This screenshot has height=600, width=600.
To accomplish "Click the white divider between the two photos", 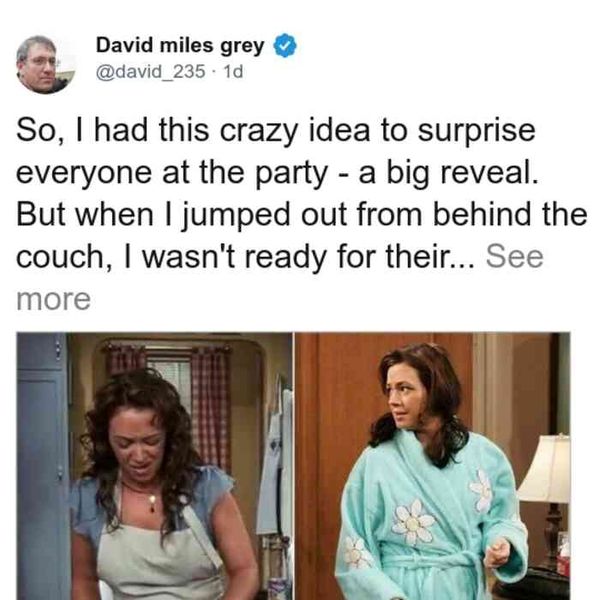I will click(x=294, y=466).
